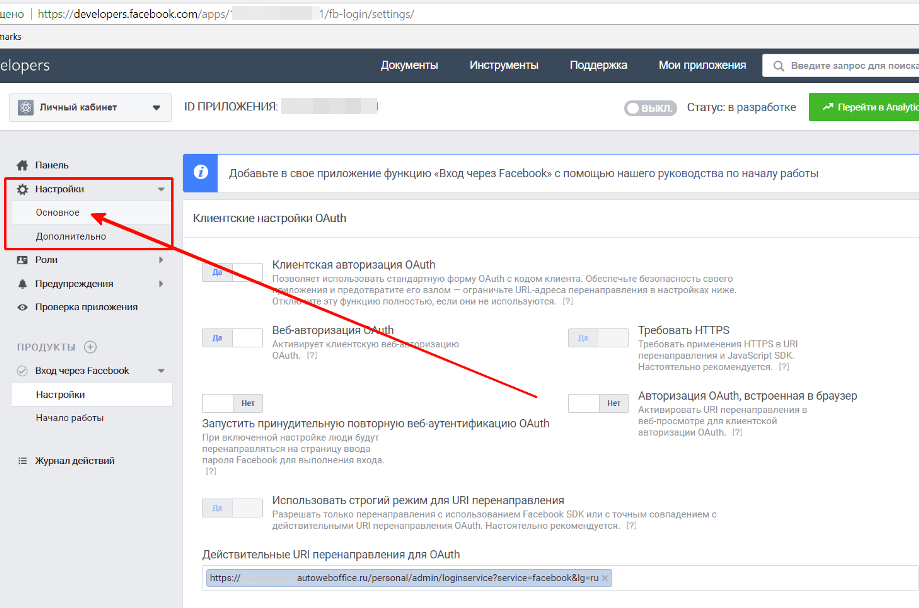This screenshot has width=919, height=608.
Task: Open help for Авторизация OAuth, встроенная в браузер
Action: coord(737,433)
